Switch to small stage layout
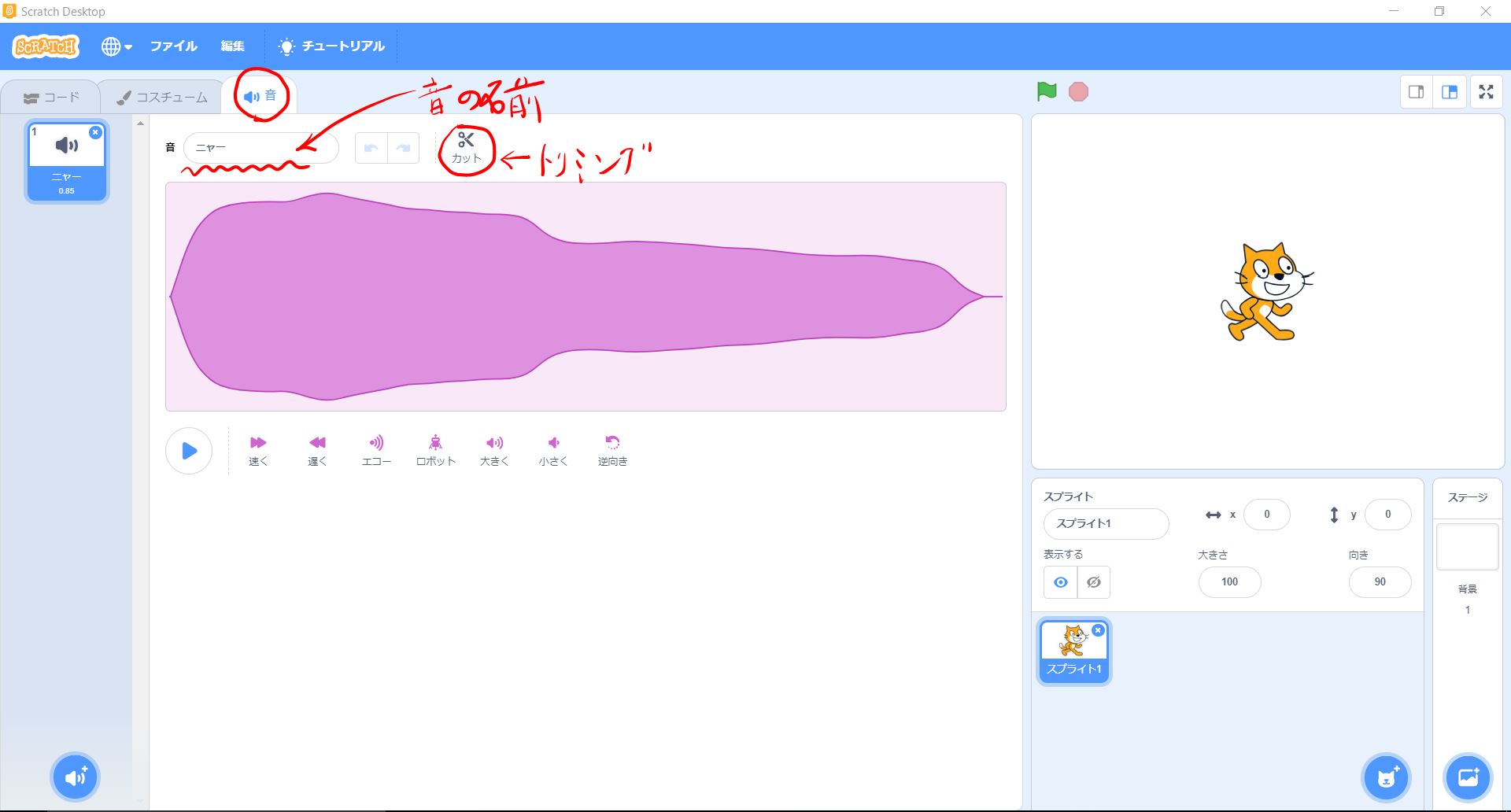This screenshot has width=1511, height=812. (x=1417, y=92)
